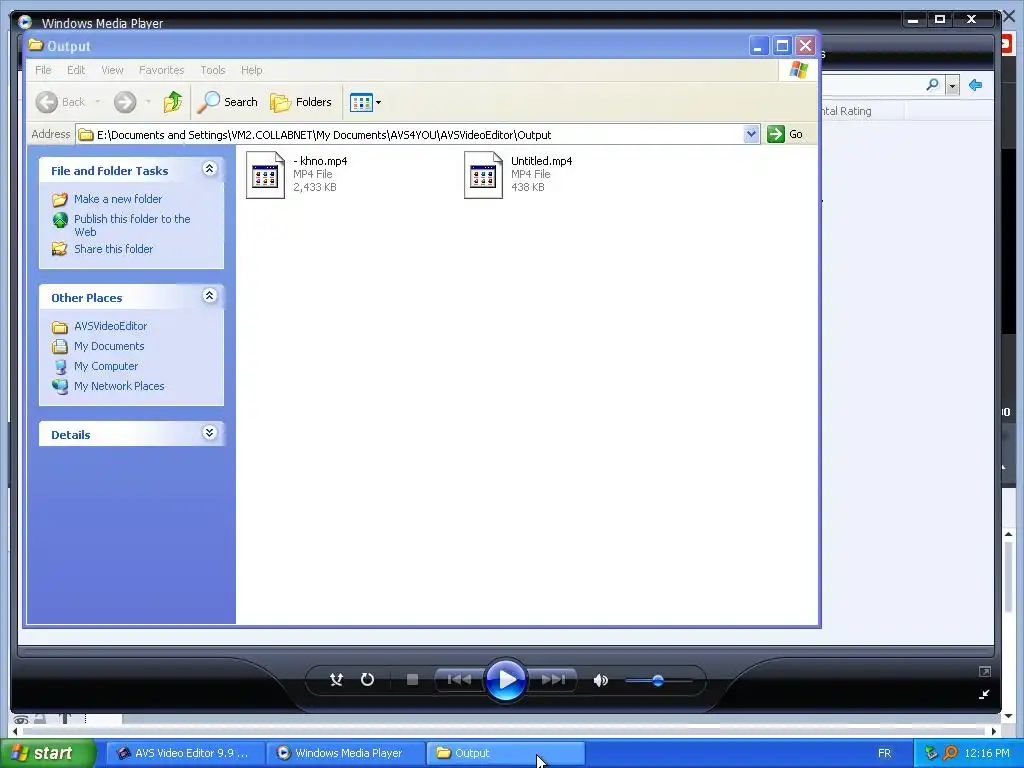Open My Documents link
This screenshot has height=768, width=1024.
(x=109, y=346)
